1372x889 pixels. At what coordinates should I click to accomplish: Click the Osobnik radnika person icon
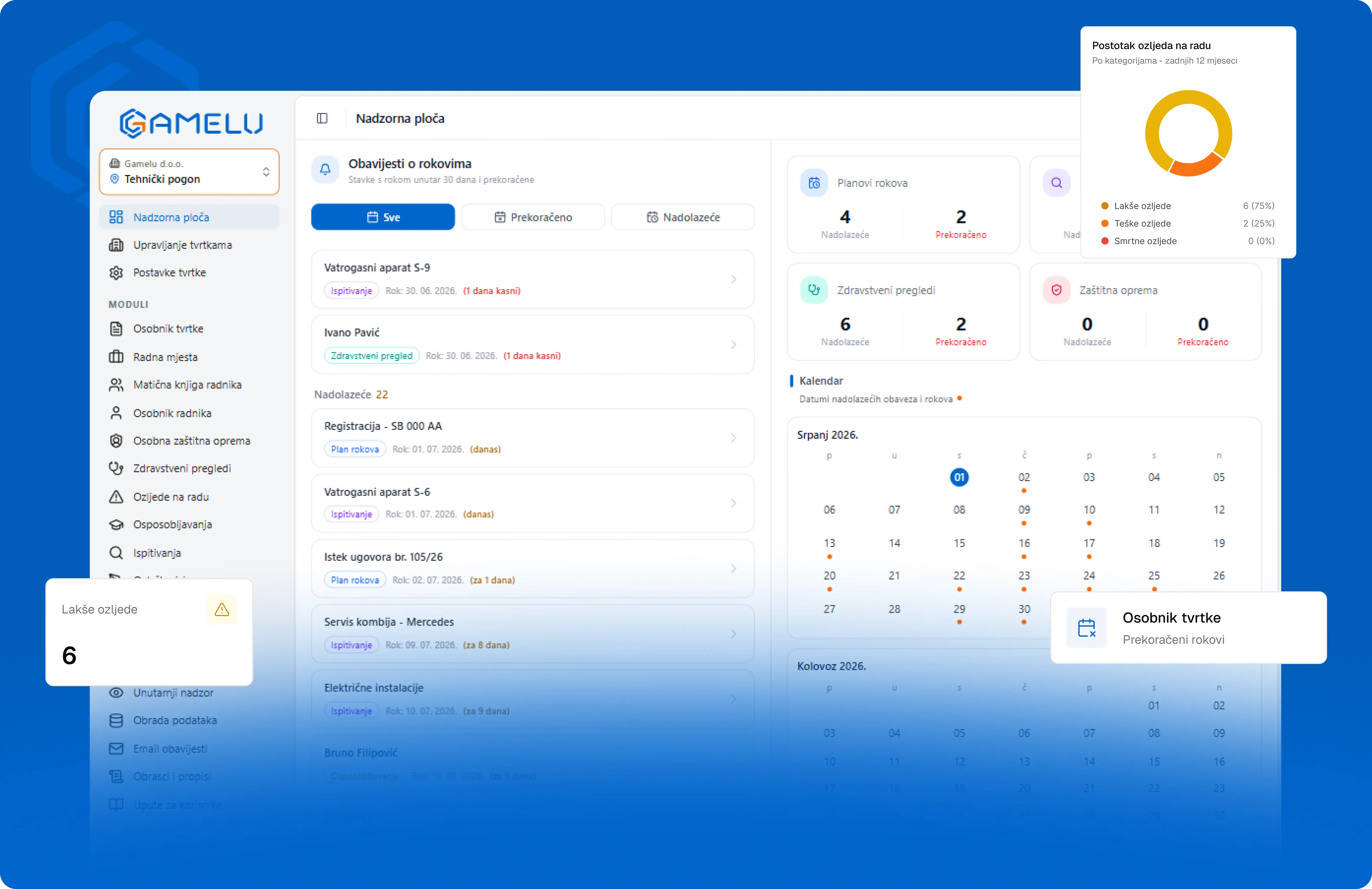[x=116, y=413]
